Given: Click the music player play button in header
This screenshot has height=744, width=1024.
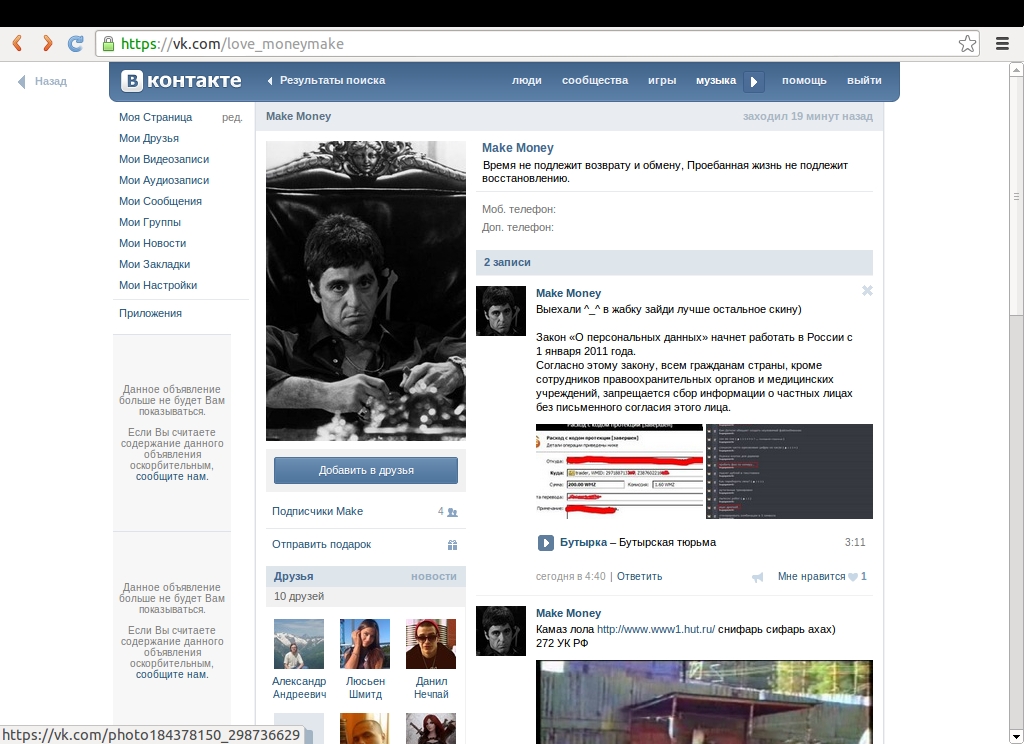Looking at the screenshot, I should (x=754, y=82).
